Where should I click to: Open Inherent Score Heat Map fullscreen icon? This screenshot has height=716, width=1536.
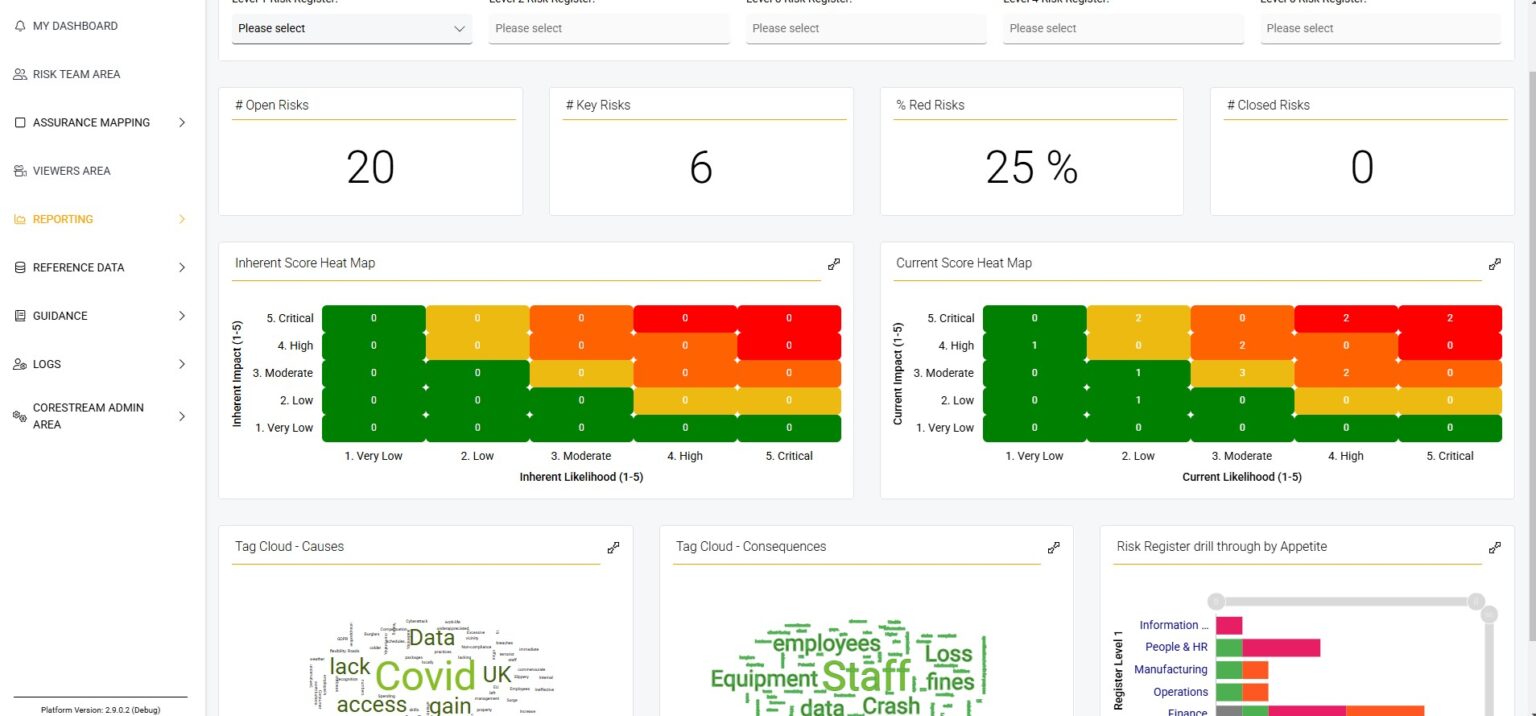point(834,263)
